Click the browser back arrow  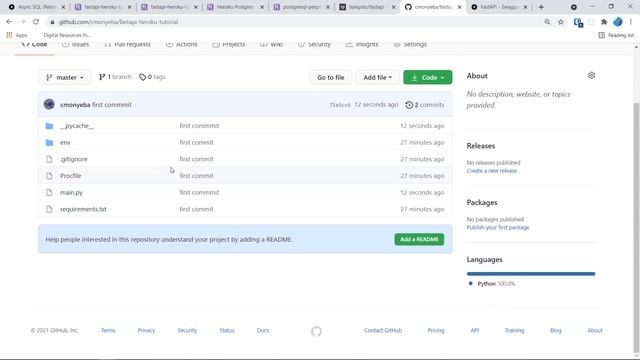coord(9,22)
